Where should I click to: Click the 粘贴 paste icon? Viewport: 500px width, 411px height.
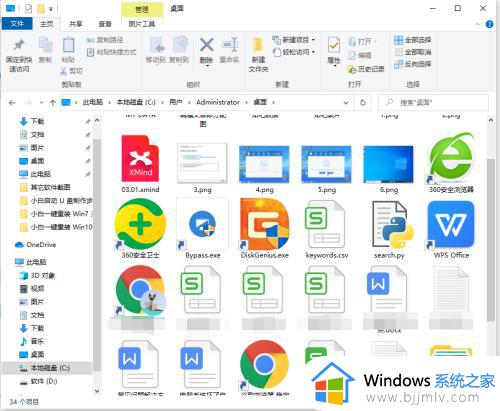[68, 45]
